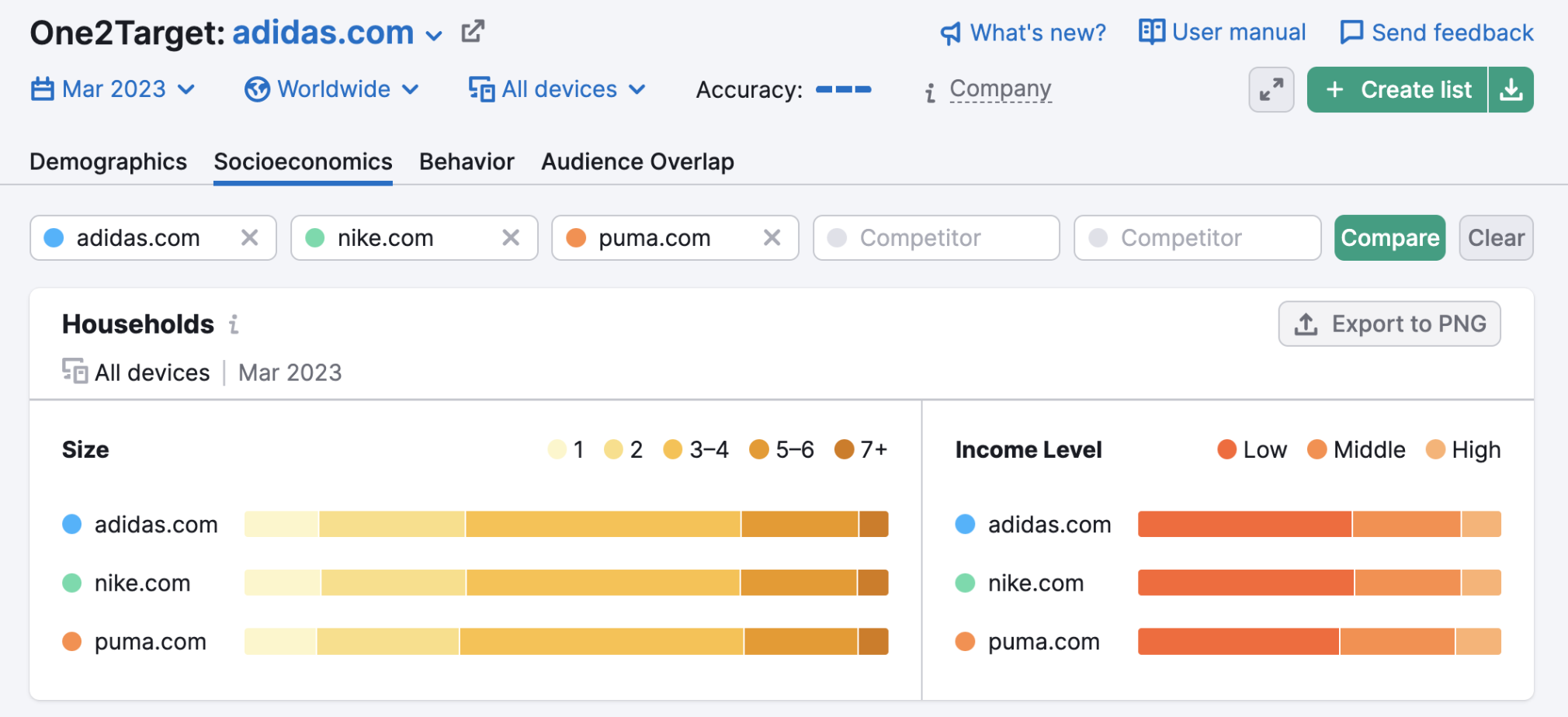Click the download arrow icon button

1511,90
